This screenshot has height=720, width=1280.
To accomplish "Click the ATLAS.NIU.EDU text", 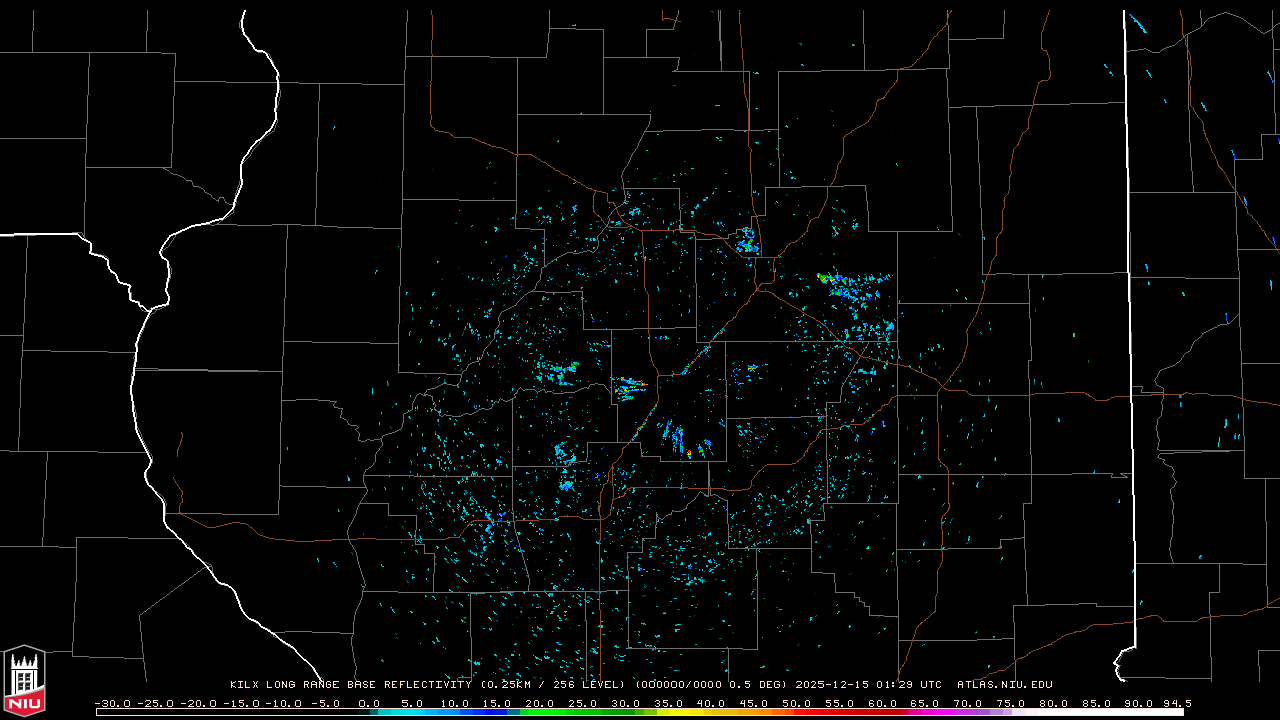I will coord(1005,685).
